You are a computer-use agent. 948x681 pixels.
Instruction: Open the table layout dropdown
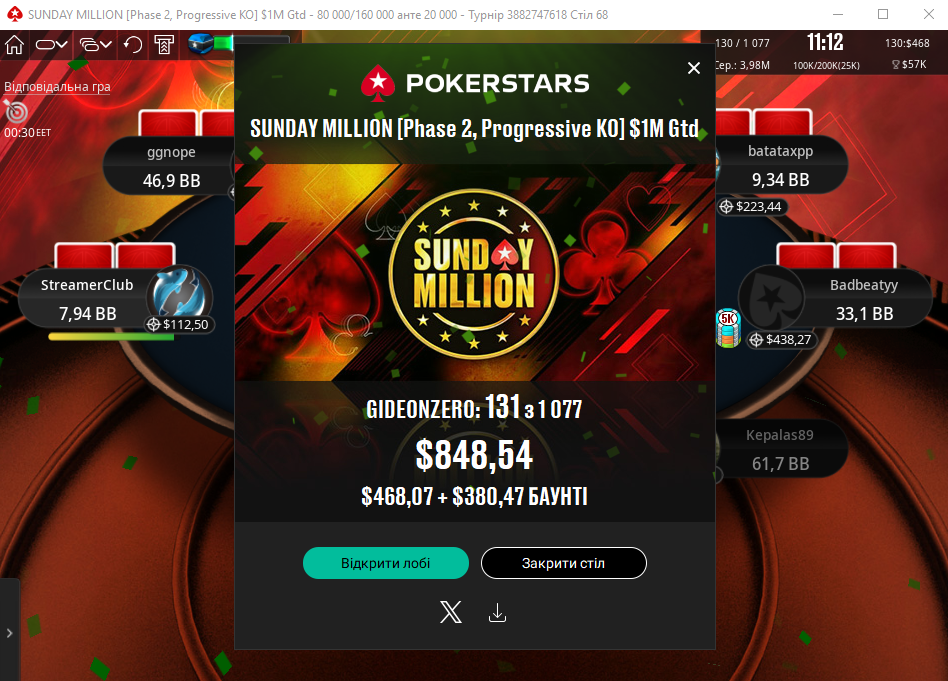coord(51,45)
